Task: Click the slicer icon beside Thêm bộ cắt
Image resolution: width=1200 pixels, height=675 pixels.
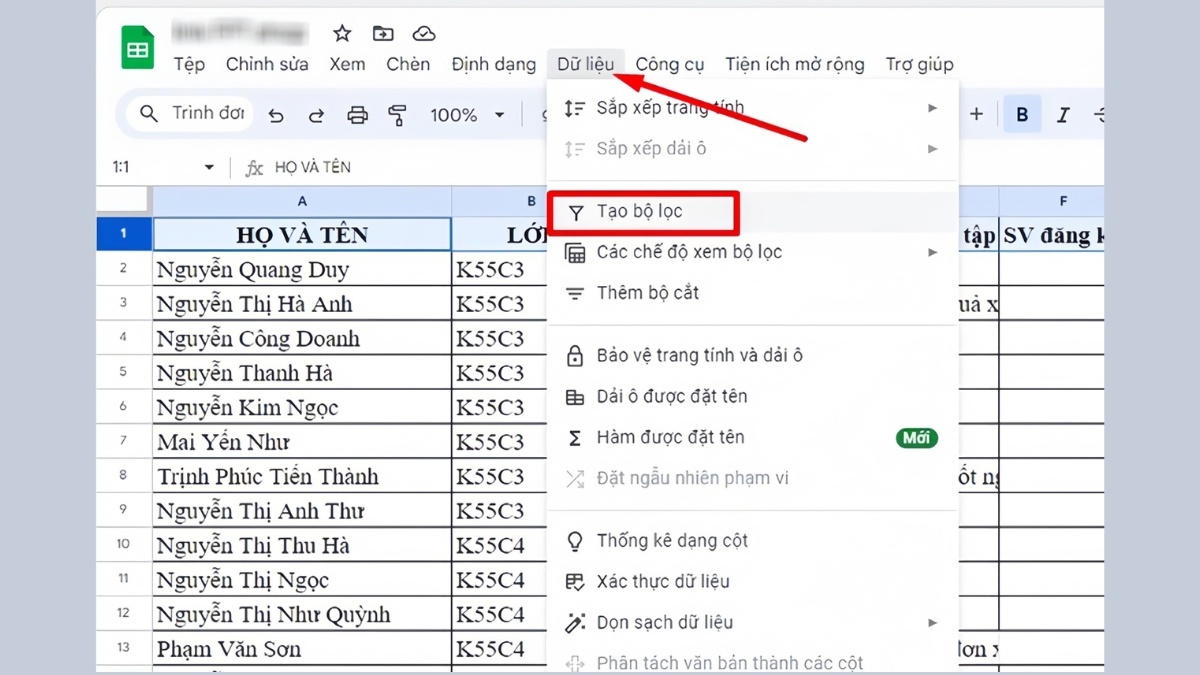Action: (575, 293)
